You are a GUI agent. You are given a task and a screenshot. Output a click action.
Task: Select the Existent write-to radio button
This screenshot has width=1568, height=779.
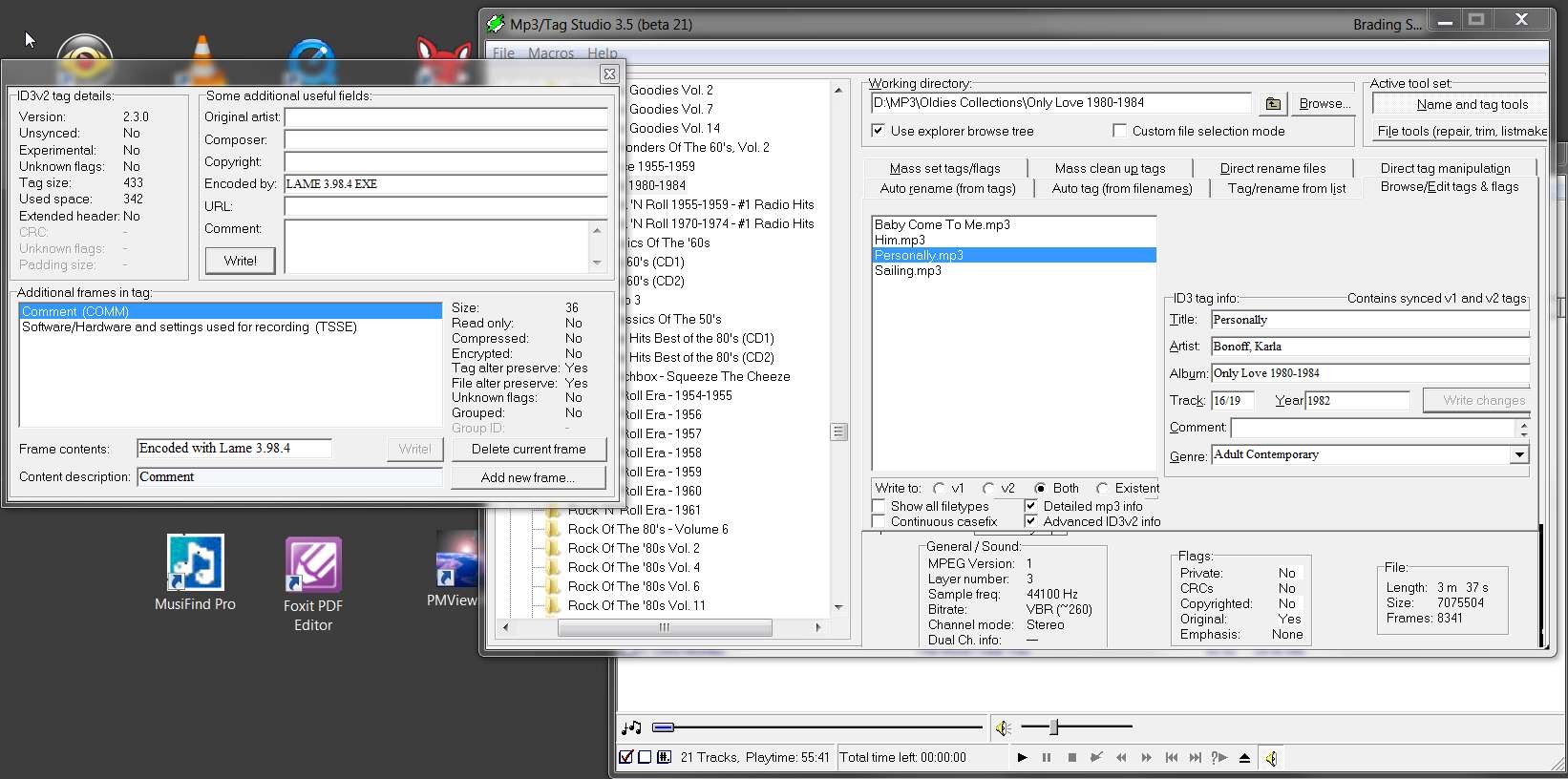[x=1103, y=488]
